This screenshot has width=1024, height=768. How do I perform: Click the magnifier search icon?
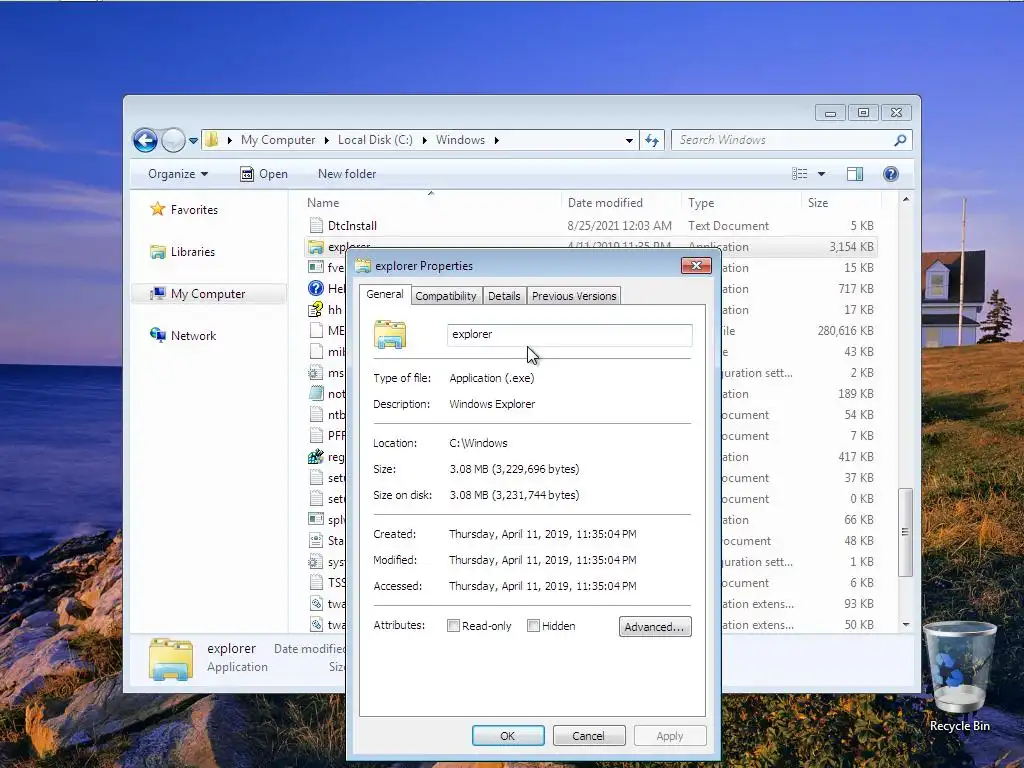tap(901, 140)
